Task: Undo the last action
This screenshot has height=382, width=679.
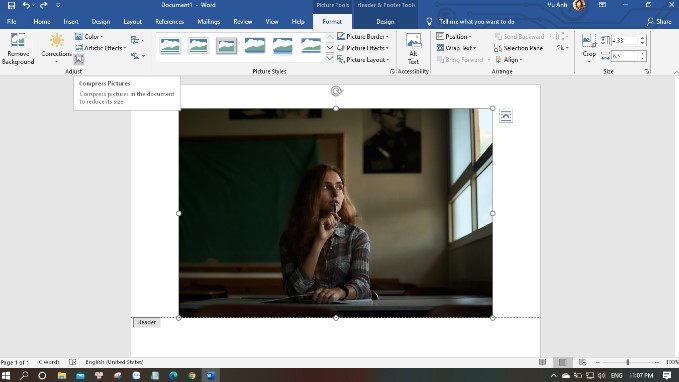Action: [26, 5]
